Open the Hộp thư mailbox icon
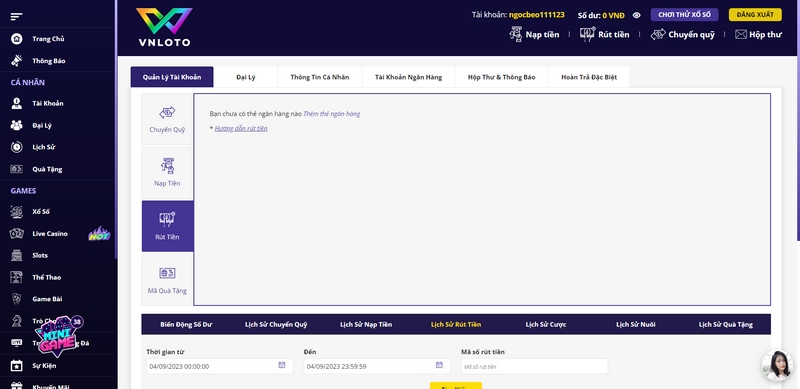 pos(741,35)
